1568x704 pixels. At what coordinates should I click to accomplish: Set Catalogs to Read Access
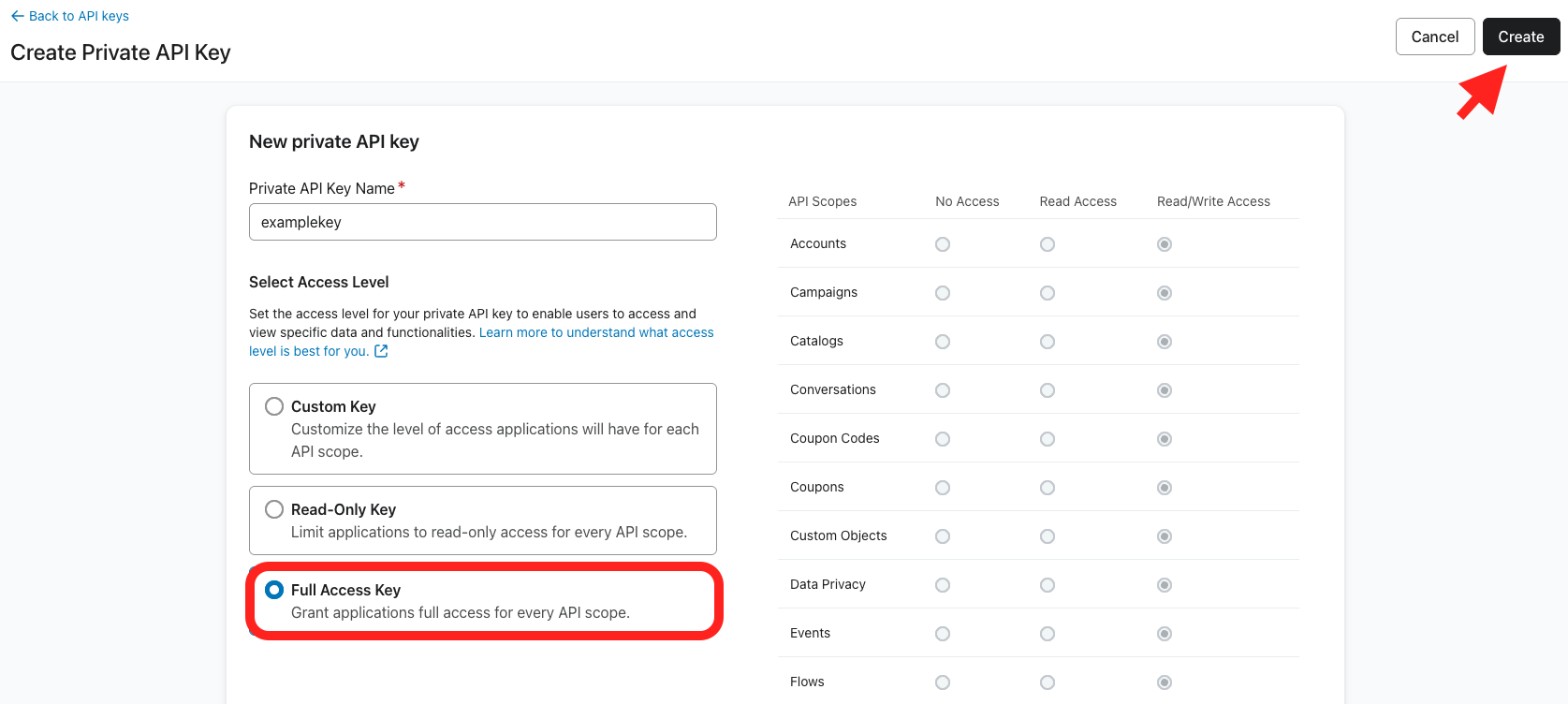1048,342
